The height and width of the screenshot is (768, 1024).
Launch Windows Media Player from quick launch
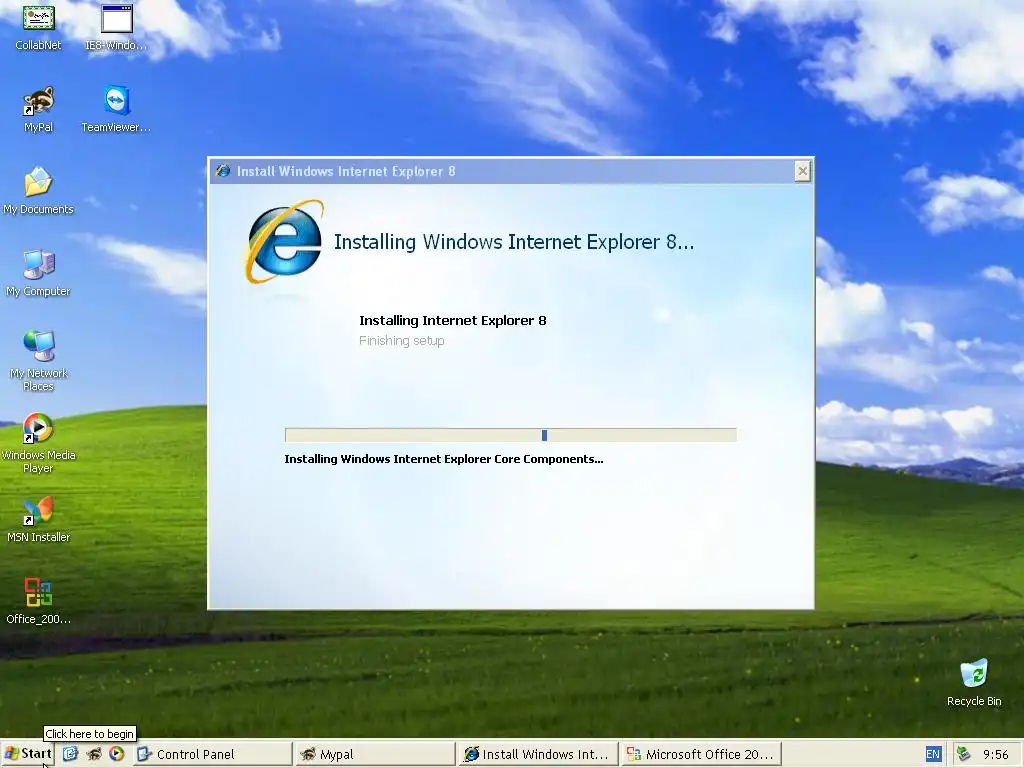point(116,754)
